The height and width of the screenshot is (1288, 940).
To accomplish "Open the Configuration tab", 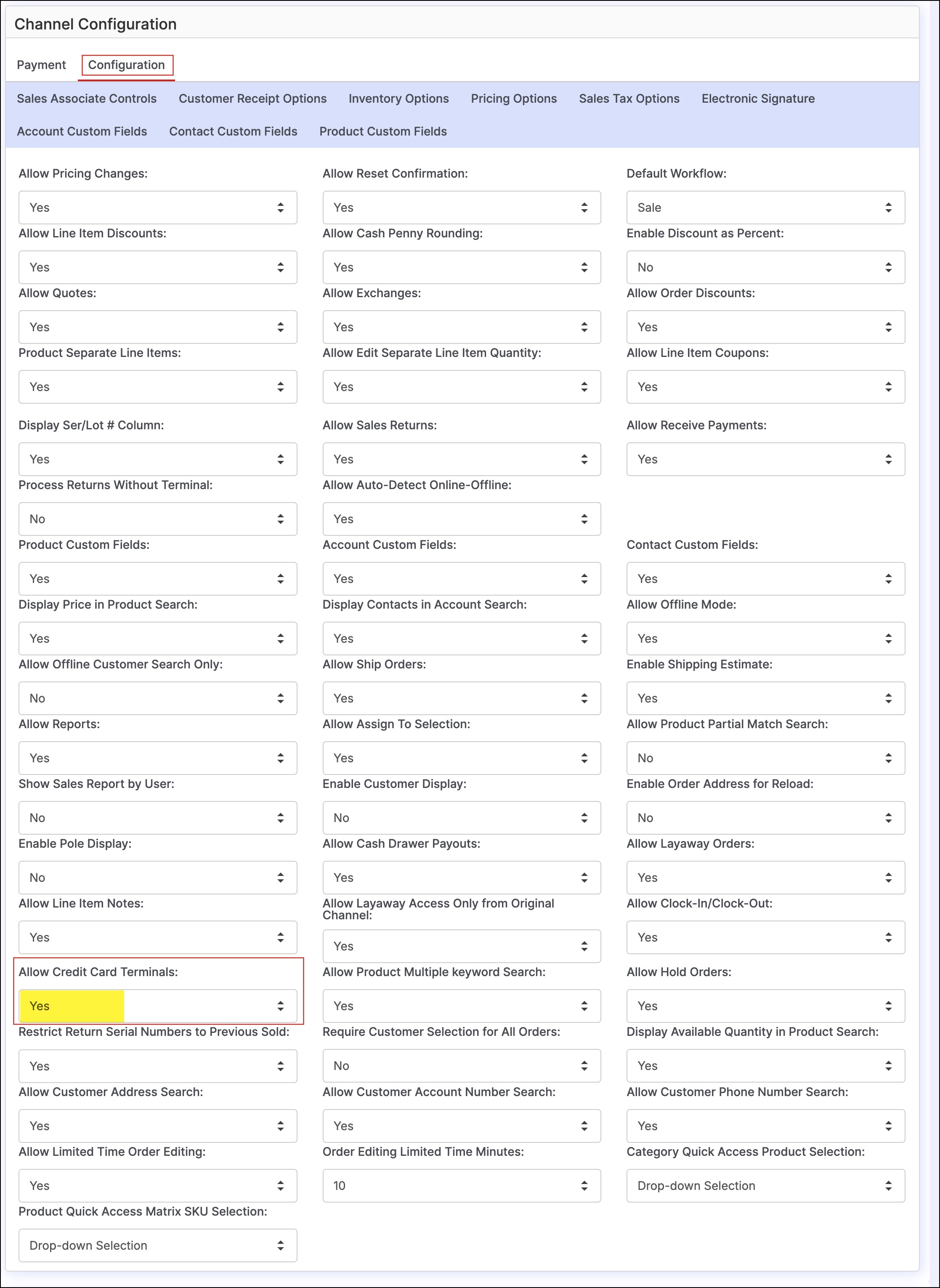I will 126,65.
